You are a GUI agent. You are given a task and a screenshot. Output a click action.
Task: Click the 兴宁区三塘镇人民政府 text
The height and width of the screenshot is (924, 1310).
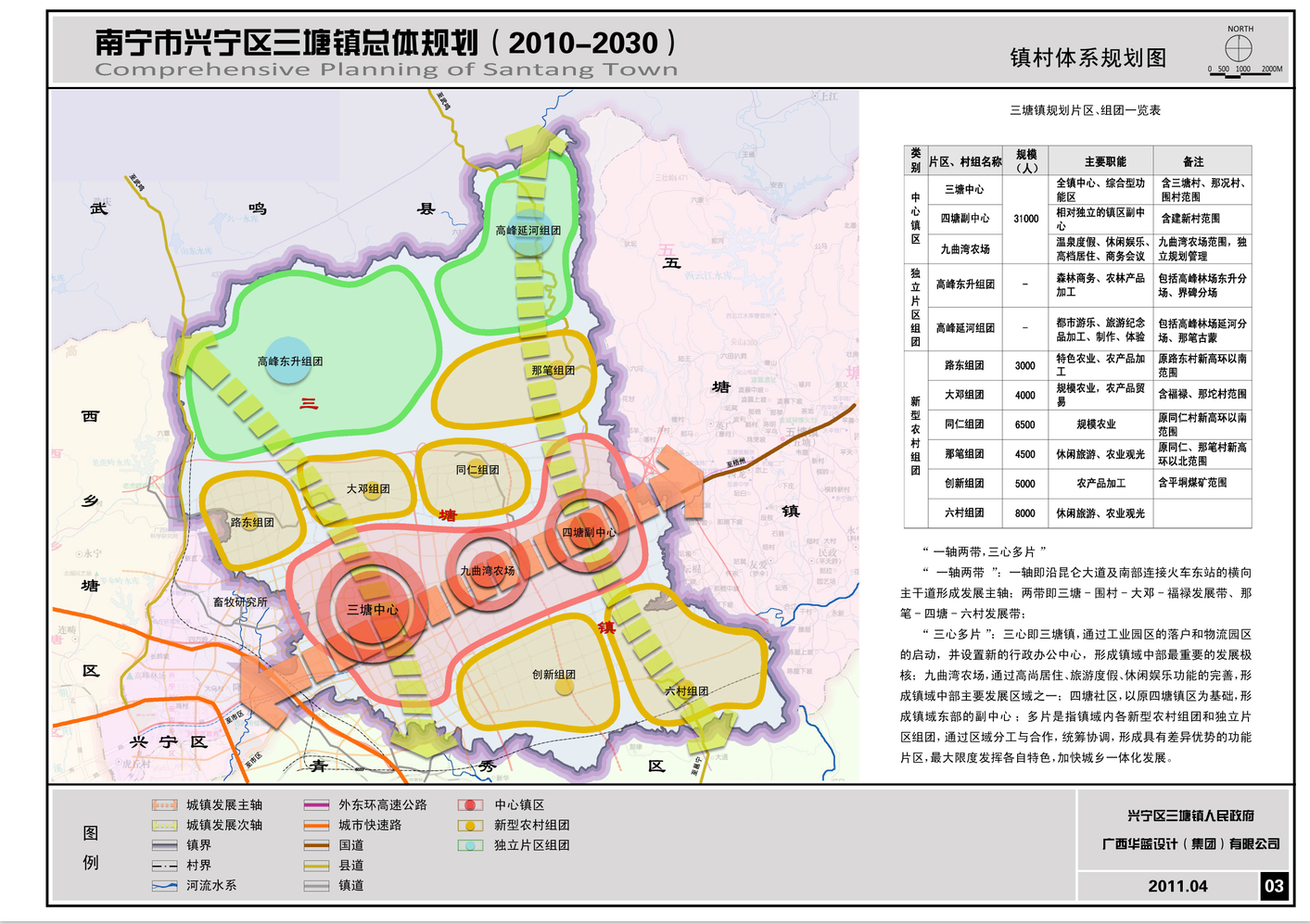pyautogui.click(x=1190, y=816)
